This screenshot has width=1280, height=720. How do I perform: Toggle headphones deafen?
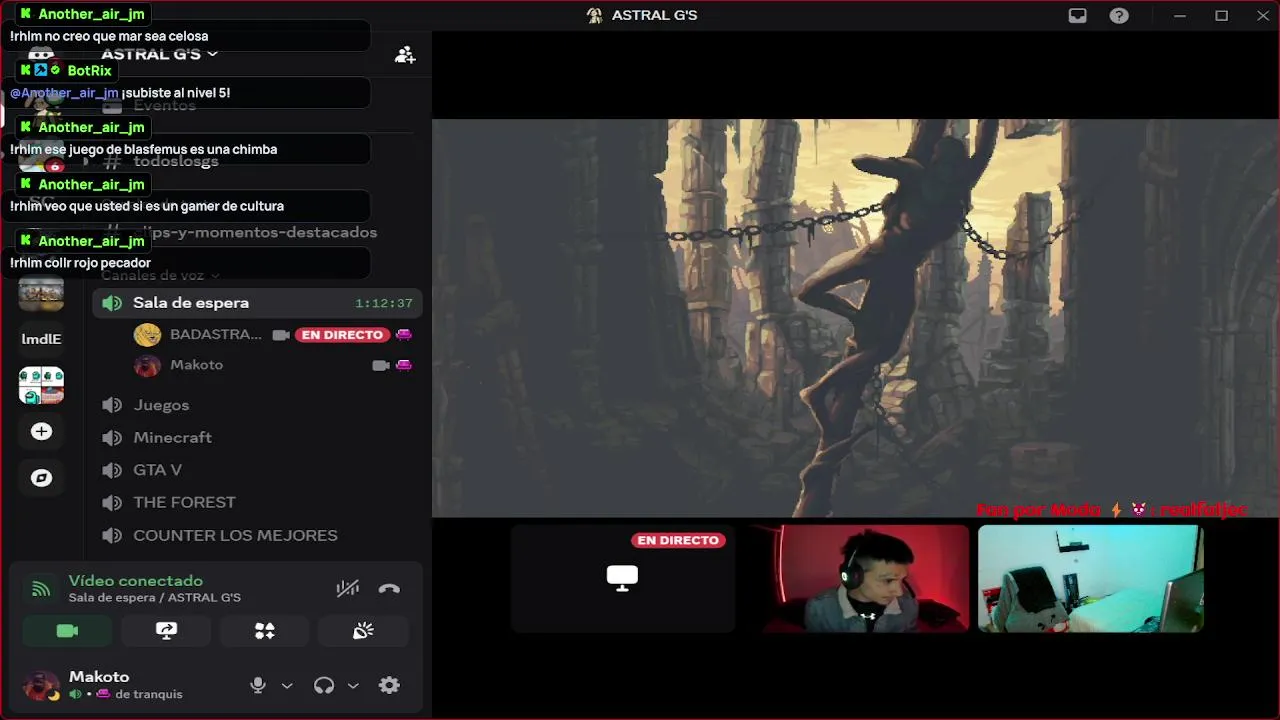(324, 685)
